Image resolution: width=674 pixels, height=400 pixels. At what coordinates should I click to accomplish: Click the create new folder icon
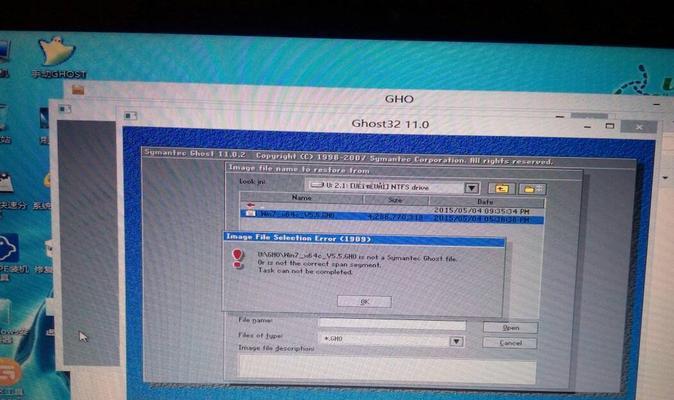[532, 189]
